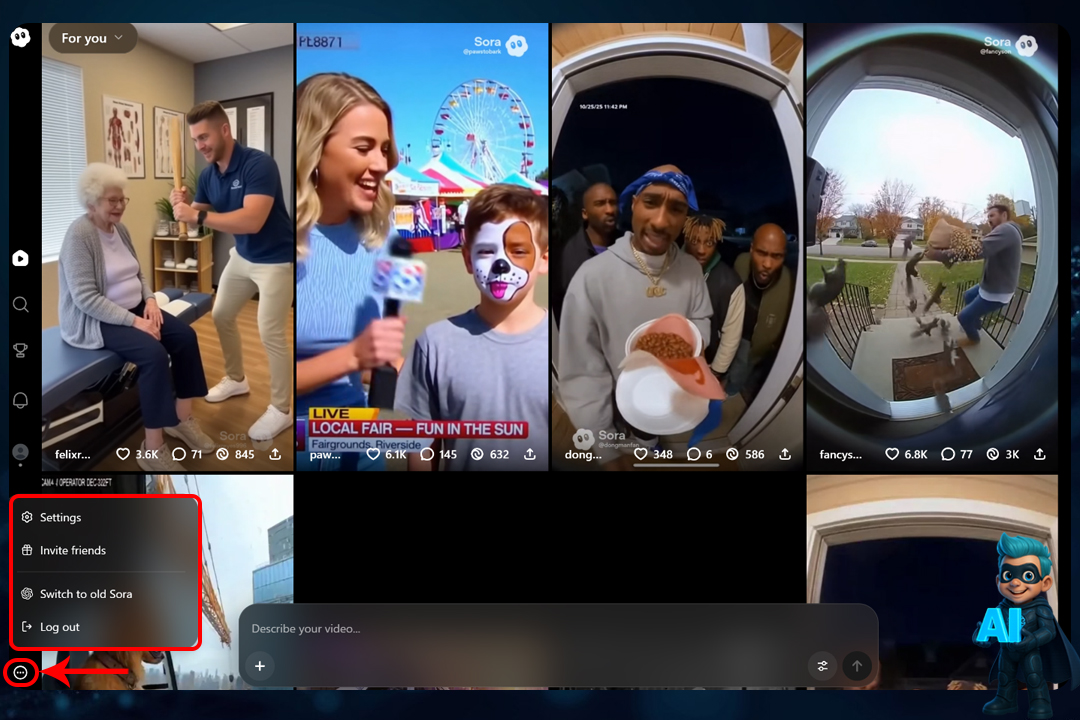Expand the For you feed dropdown
The image size is (1080, 720).
92,38
